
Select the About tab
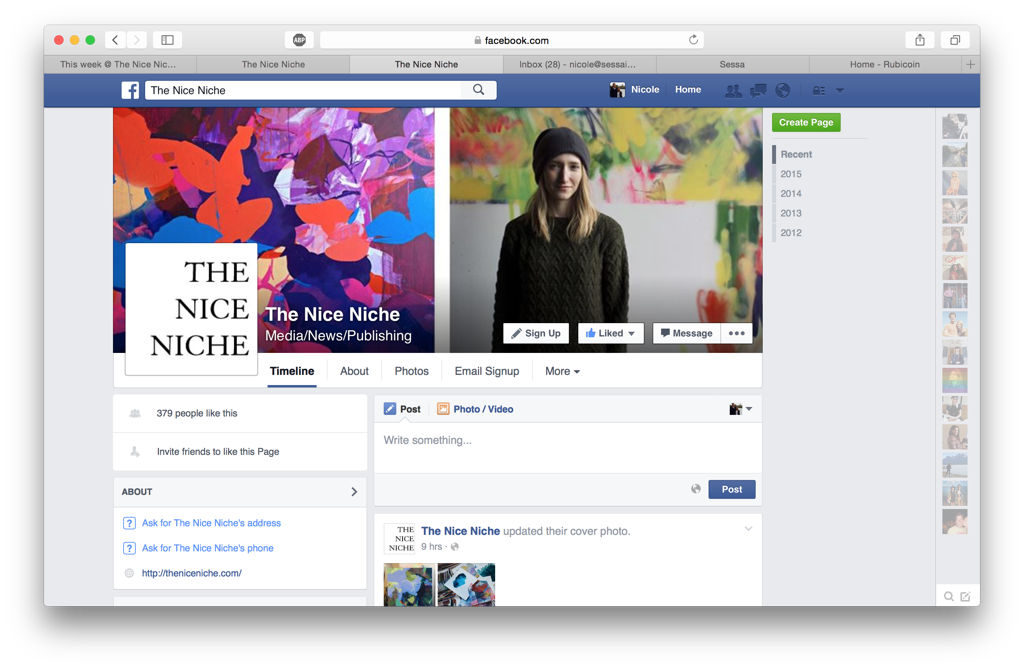click(354, 371)
